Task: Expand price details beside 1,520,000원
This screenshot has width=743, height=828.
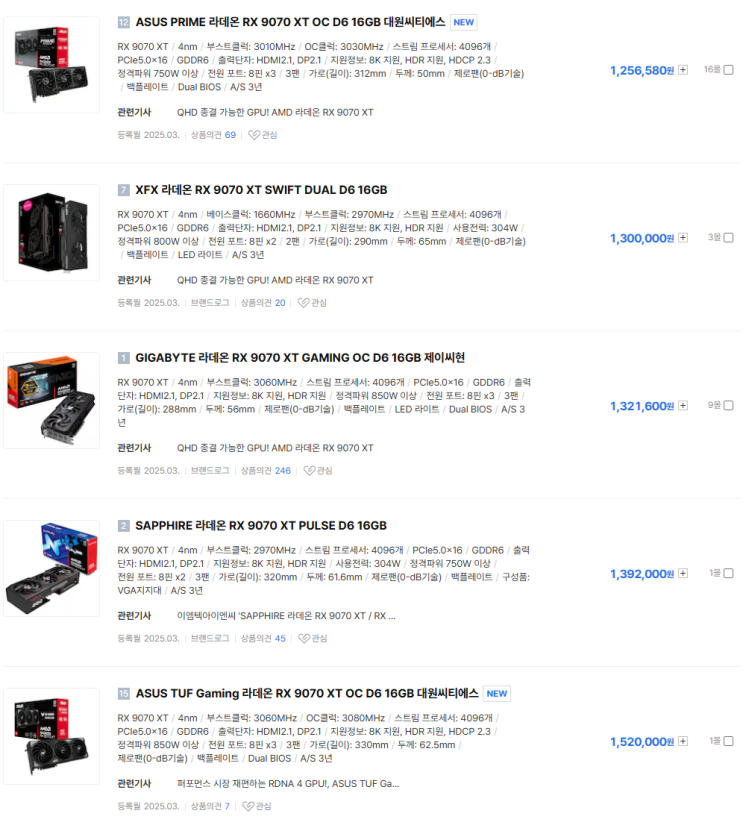Action: (683, 742)
